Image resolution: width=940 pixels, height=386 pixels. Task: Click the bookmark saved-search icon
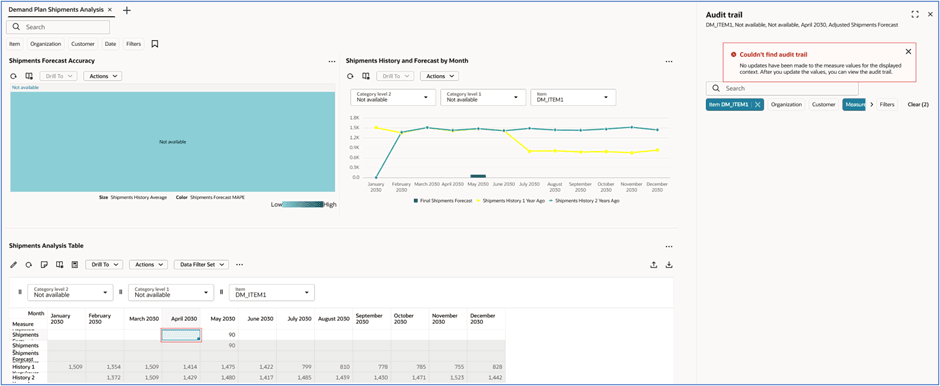[155, 44]
